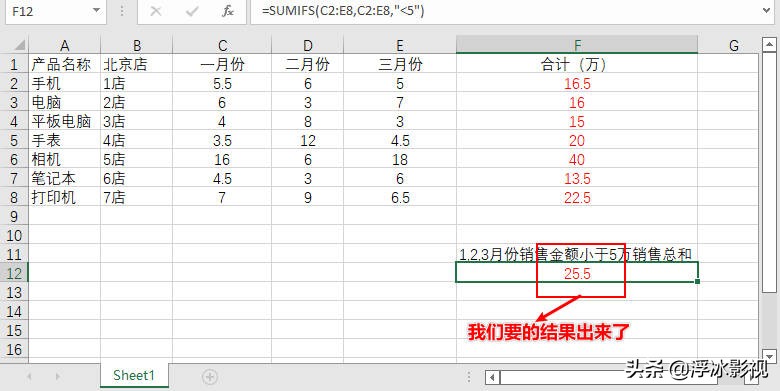The height and width of the screenshot is (391, 780).
Task: Click the 6.5 value in 打印机 row
Action: click(x=400, y=197)
